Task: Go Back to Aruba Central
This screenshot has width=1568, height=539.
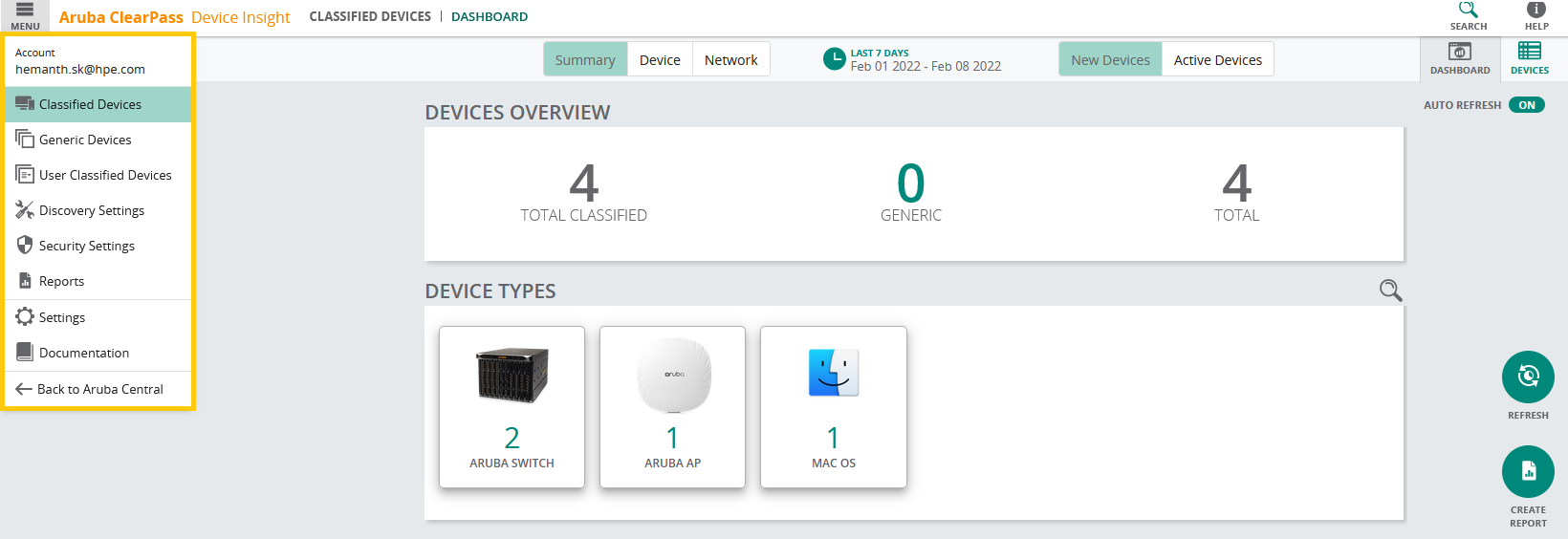Action: pyautogui.click(x=98, y=389)
